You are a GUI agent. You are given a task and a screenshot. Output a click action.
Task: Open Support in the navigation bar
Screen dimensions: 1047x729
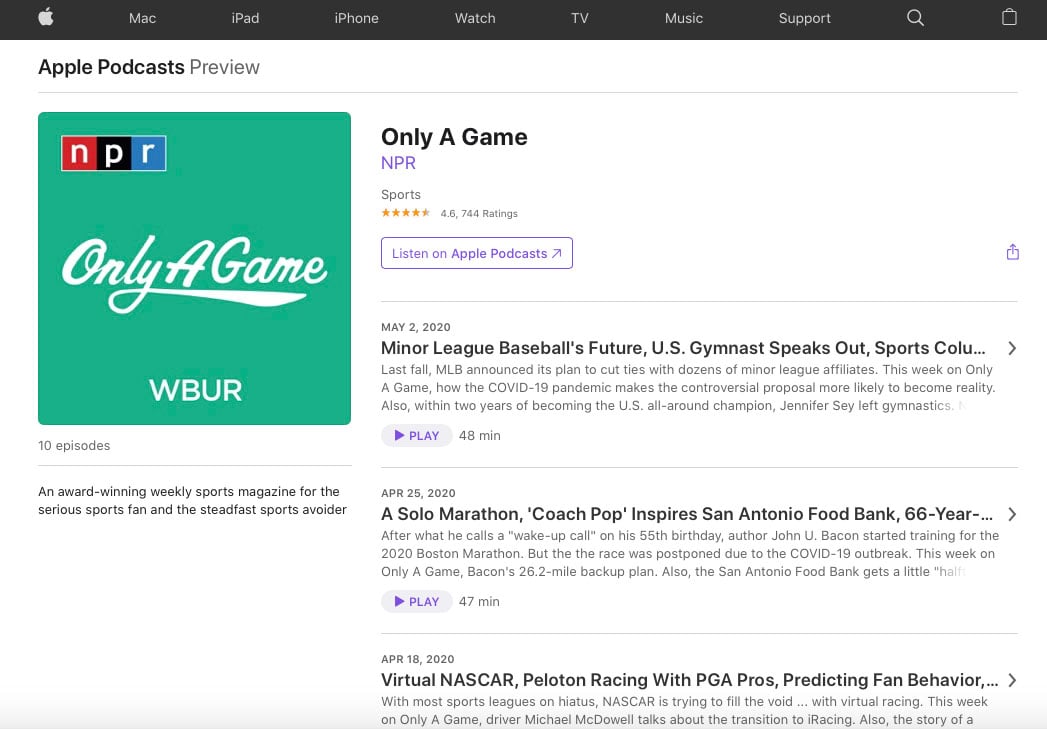[x=805, y=18]
